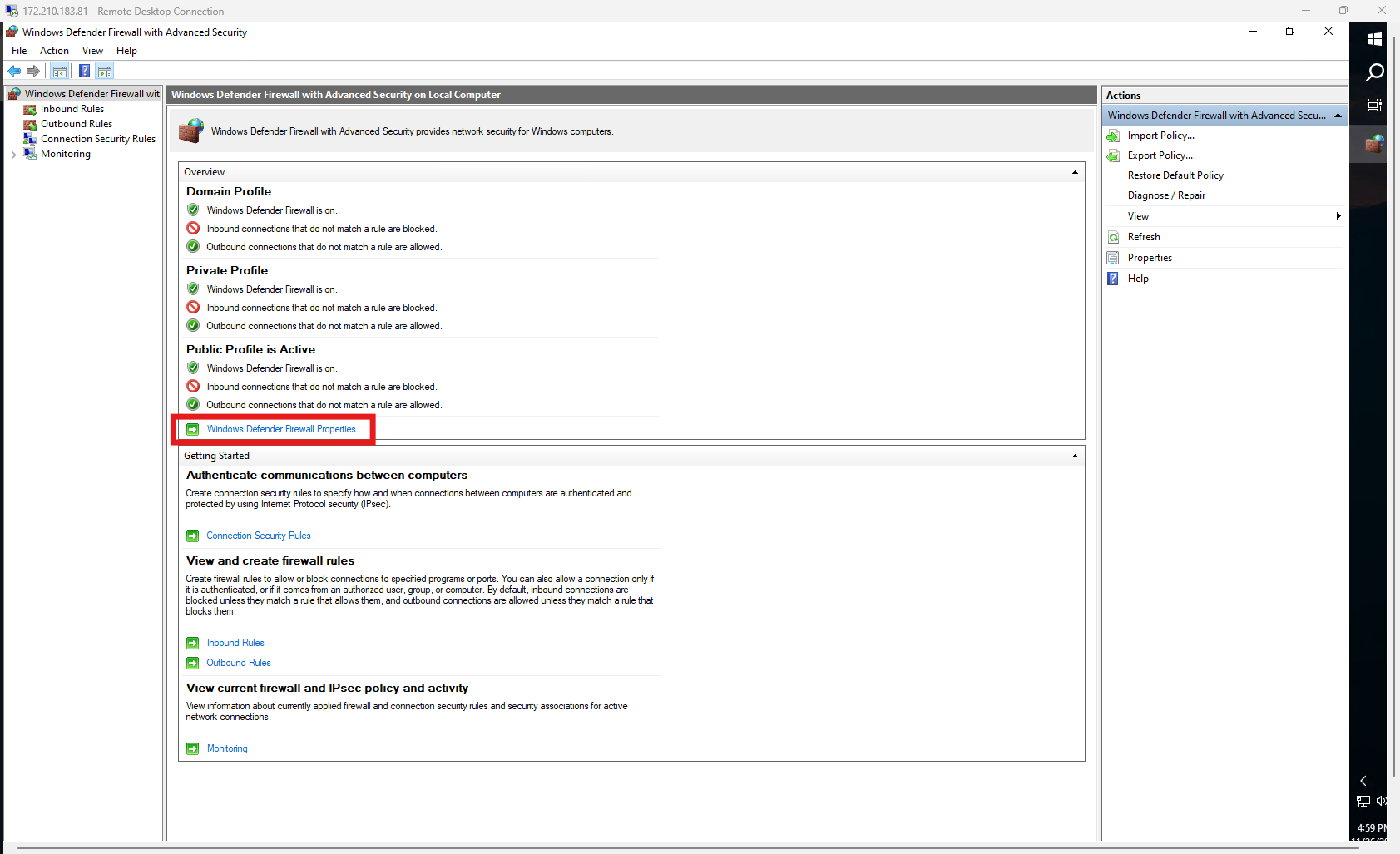Click the large firewall icon in description banner
This screenshot has width=1400, height=854.
click(x=191, y=131)
